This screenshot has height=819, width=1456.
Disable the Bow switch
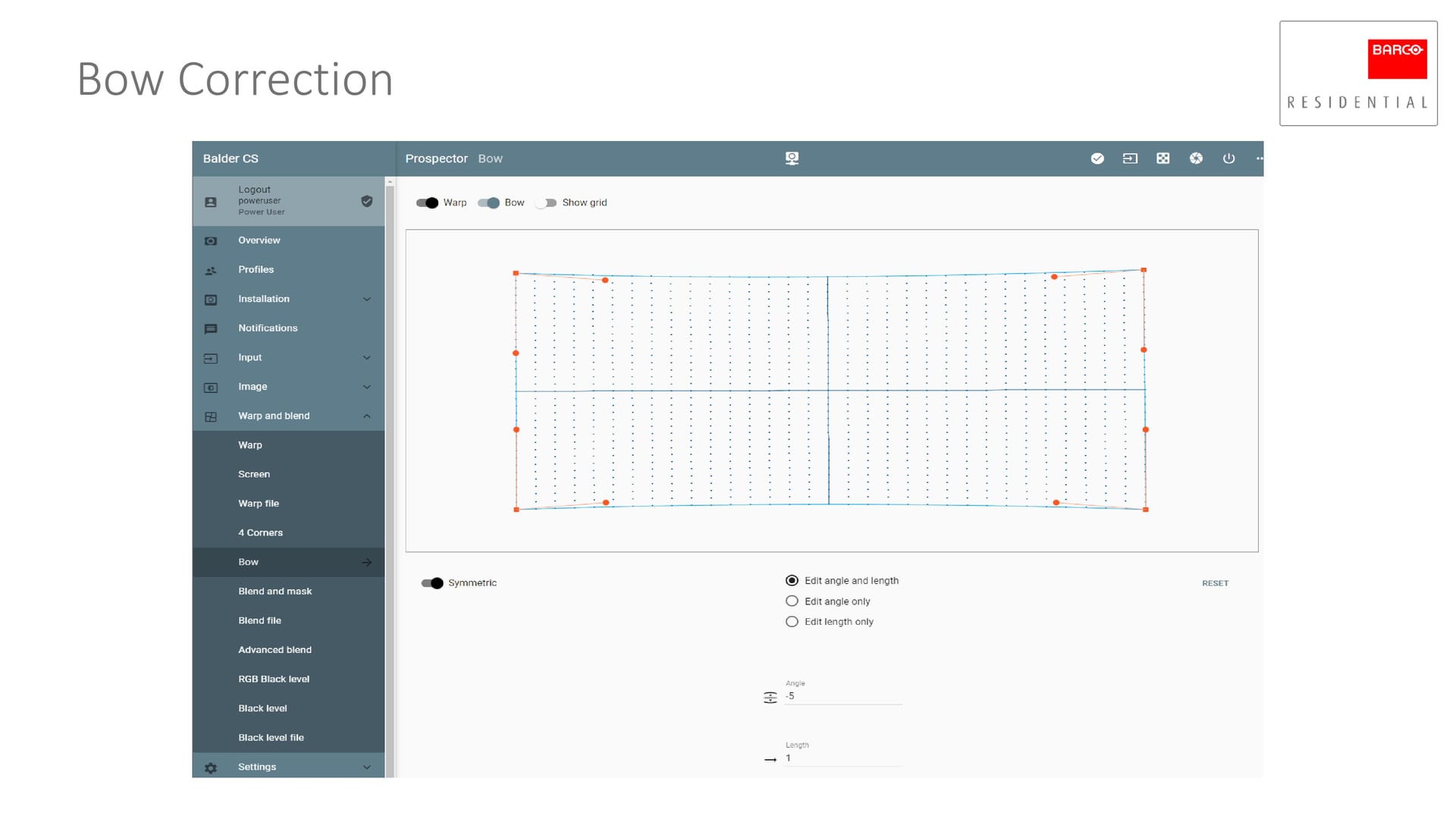pyautogui.click(x=489, y=202)
